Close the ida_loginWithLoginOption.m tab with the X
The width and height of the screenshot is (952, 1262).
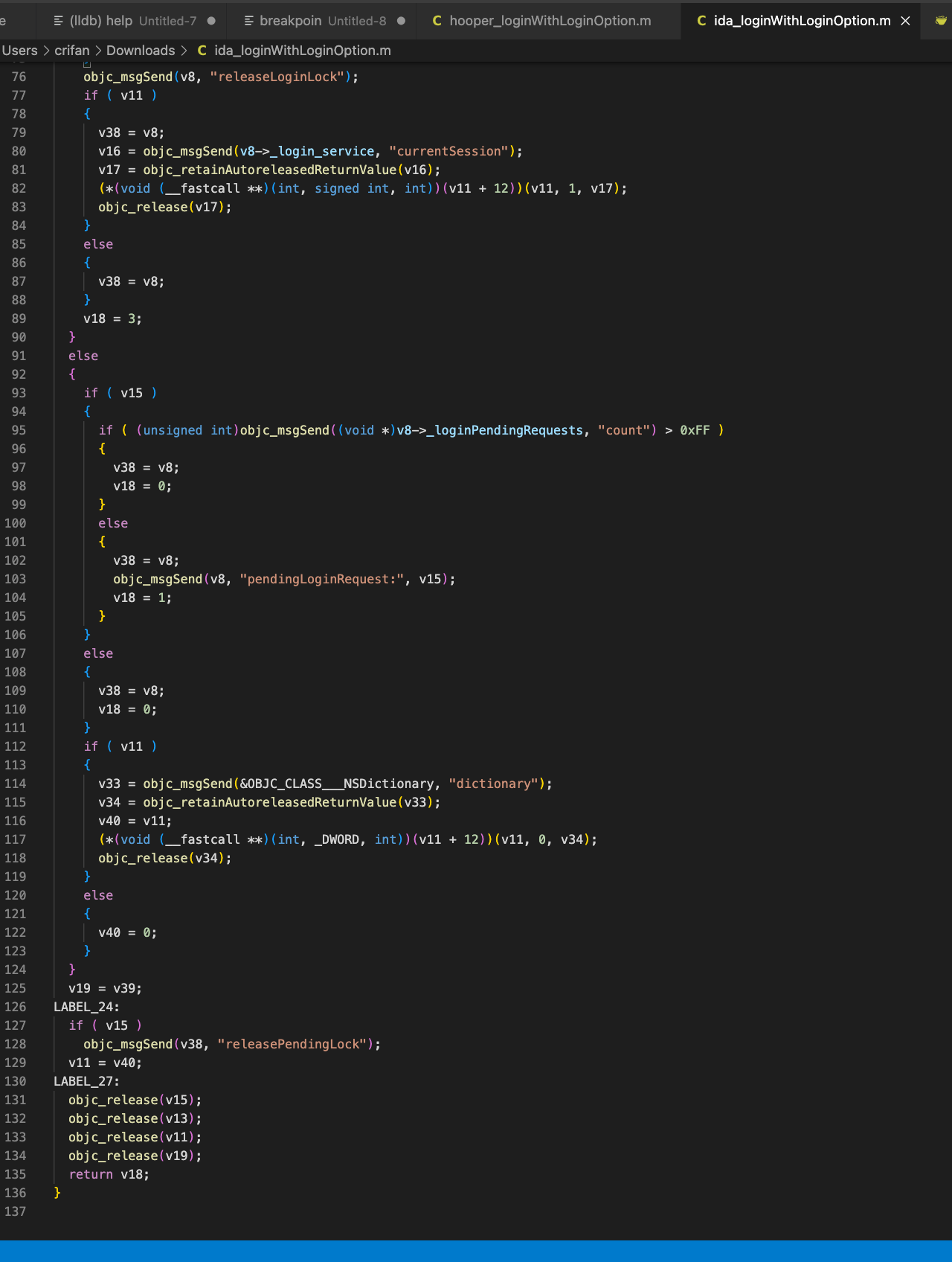[905, 21]
